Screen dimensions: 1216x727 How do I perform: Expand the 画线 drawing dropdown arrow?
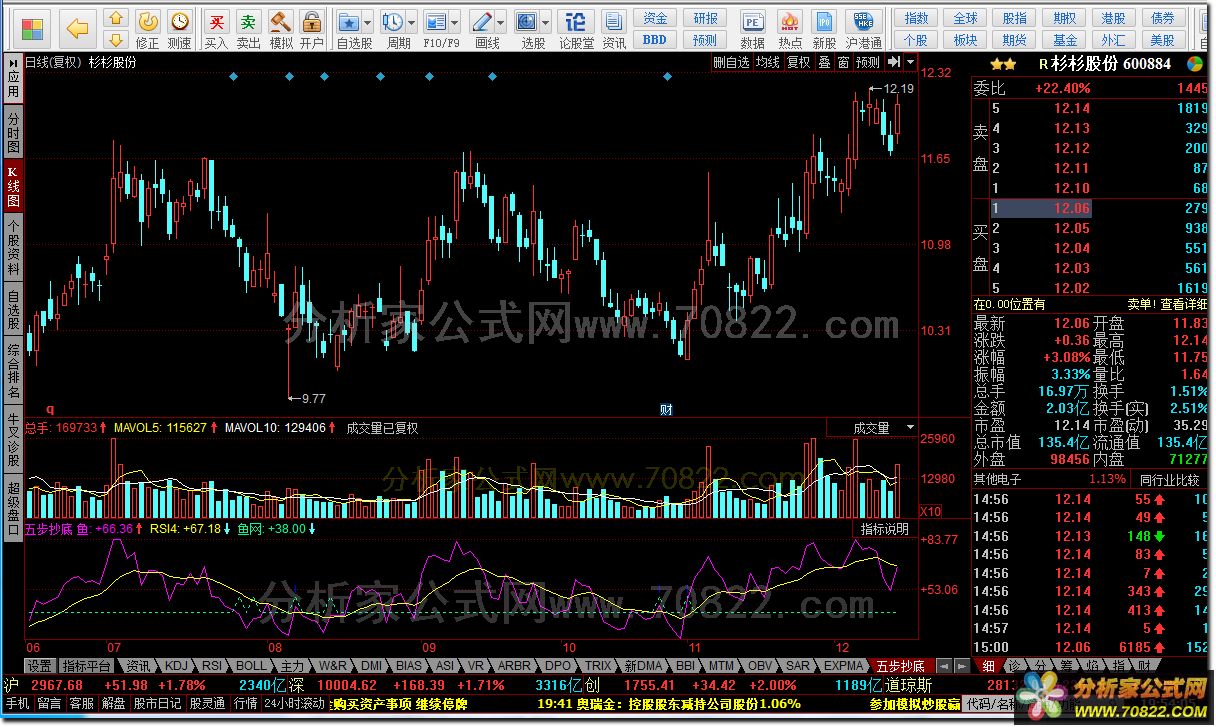[x=501, y=22]
